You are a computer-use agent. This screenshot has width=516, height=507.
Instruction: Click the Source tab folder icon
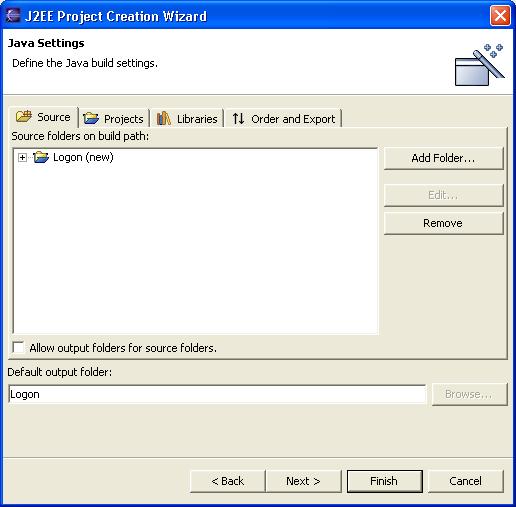coord(24,117)
